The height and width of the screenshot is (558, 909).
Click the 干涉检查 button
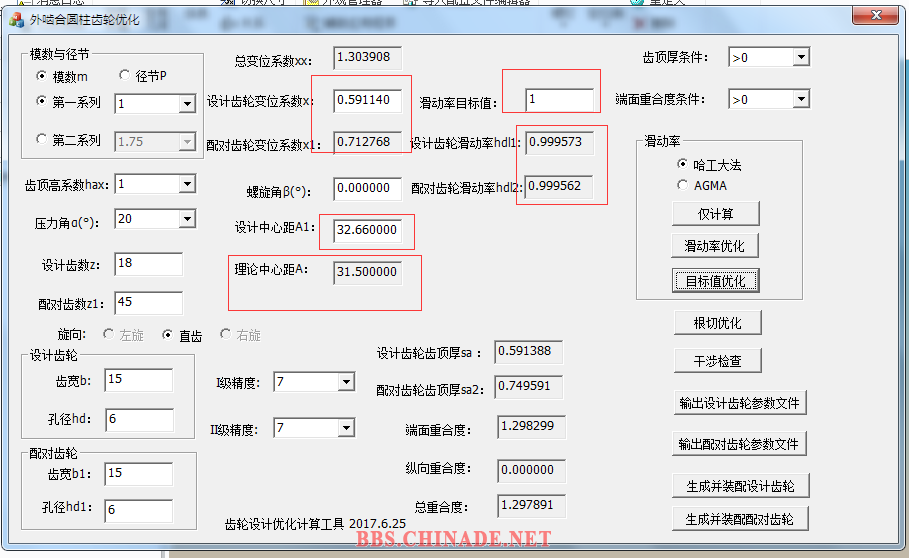(718, 361)
